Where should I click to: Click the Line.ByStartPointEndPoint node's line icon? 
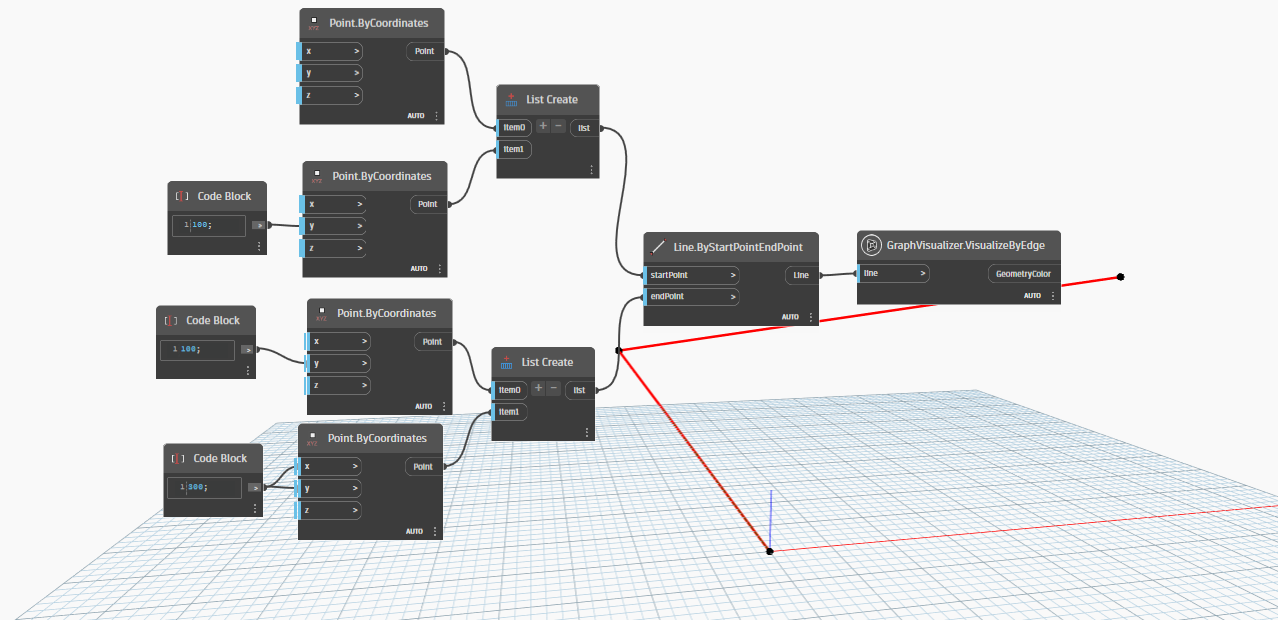tap(658, 247)
